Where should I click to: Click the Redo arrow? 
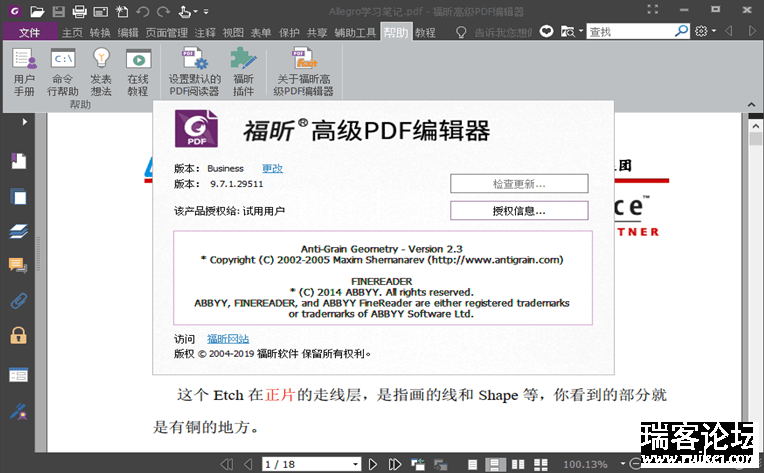tap(164, 11)
